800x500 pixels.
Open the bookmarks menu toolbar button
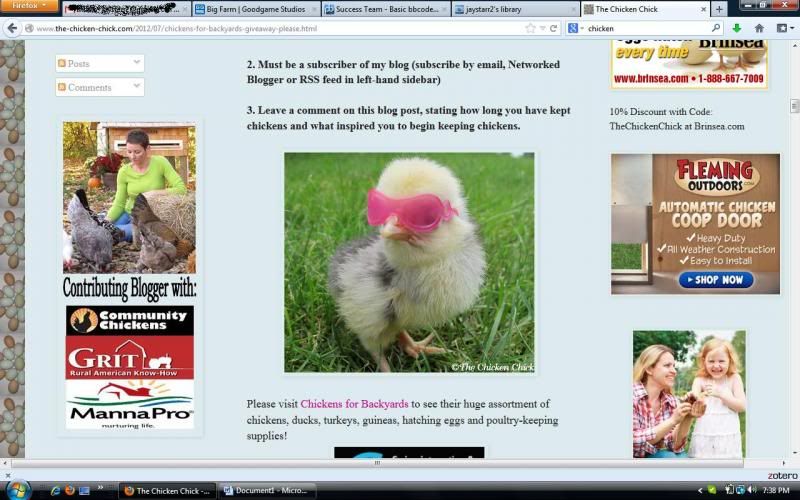click(x=783, y=29)
